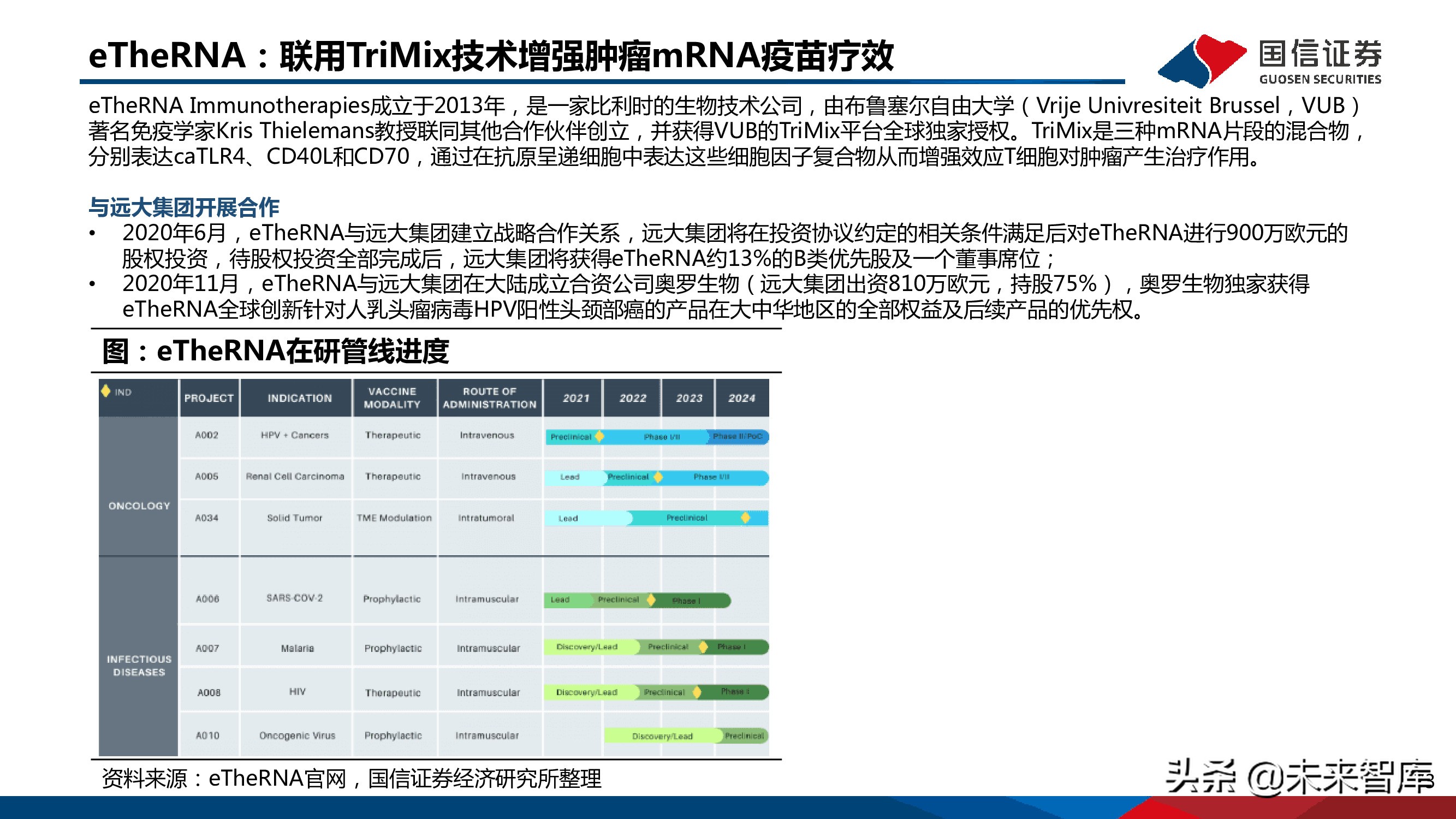1456x819 pixels.
Task: Click the A008 row IND diamond marker
Action: tap(698, 692)
